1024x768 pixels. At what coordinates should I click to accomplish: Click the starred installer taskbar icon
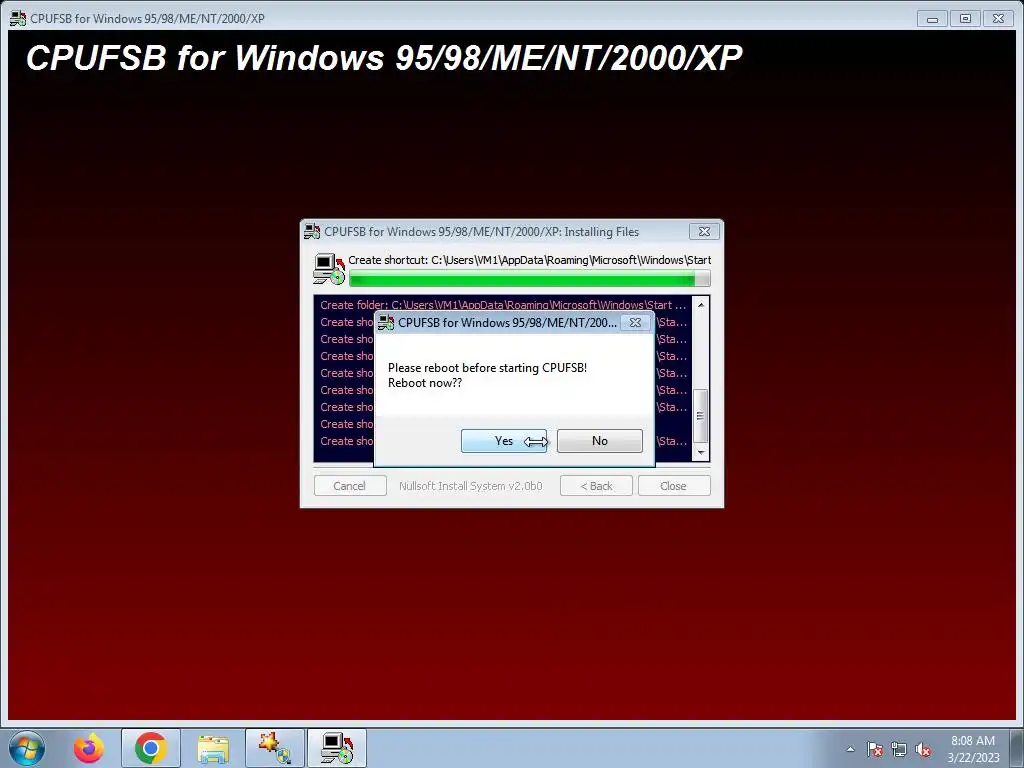coord(275,748)
